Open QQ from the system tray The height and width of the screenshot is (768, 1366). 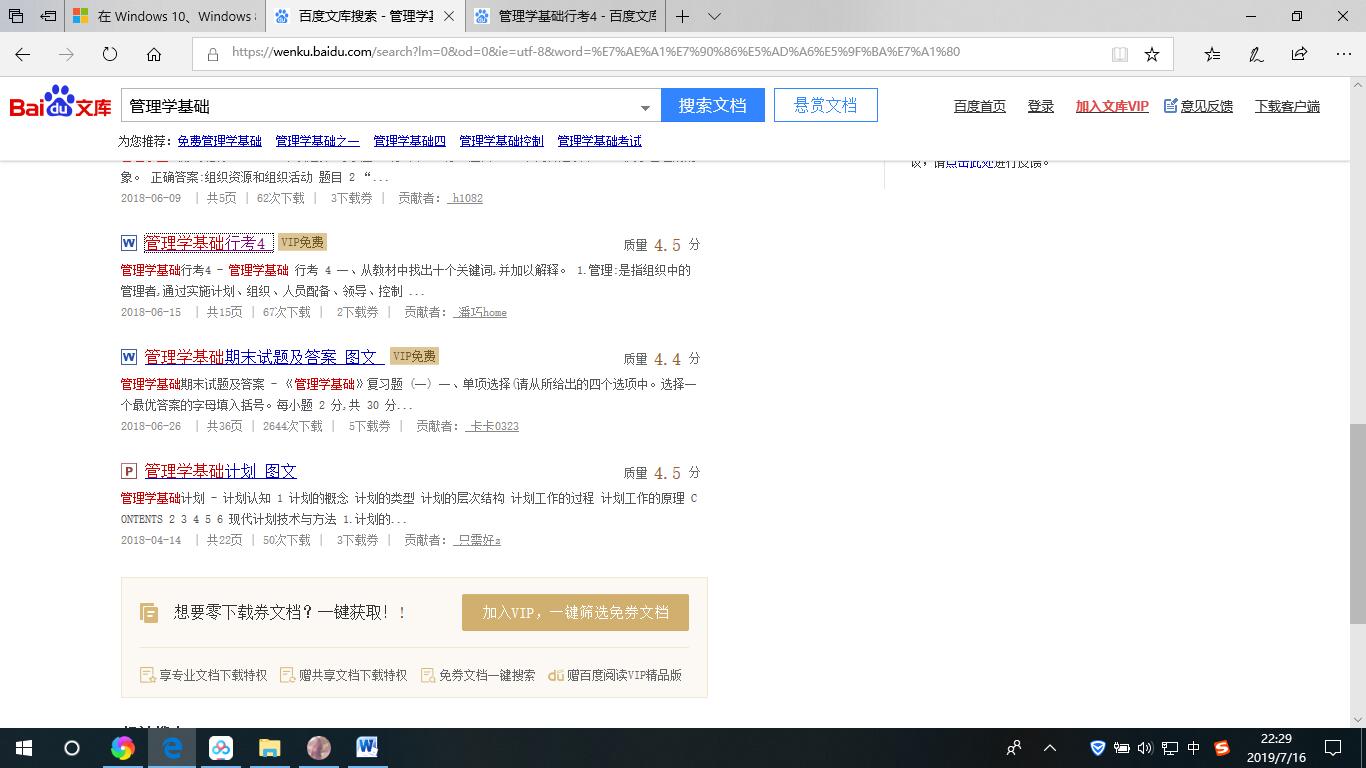[1222, 747]
